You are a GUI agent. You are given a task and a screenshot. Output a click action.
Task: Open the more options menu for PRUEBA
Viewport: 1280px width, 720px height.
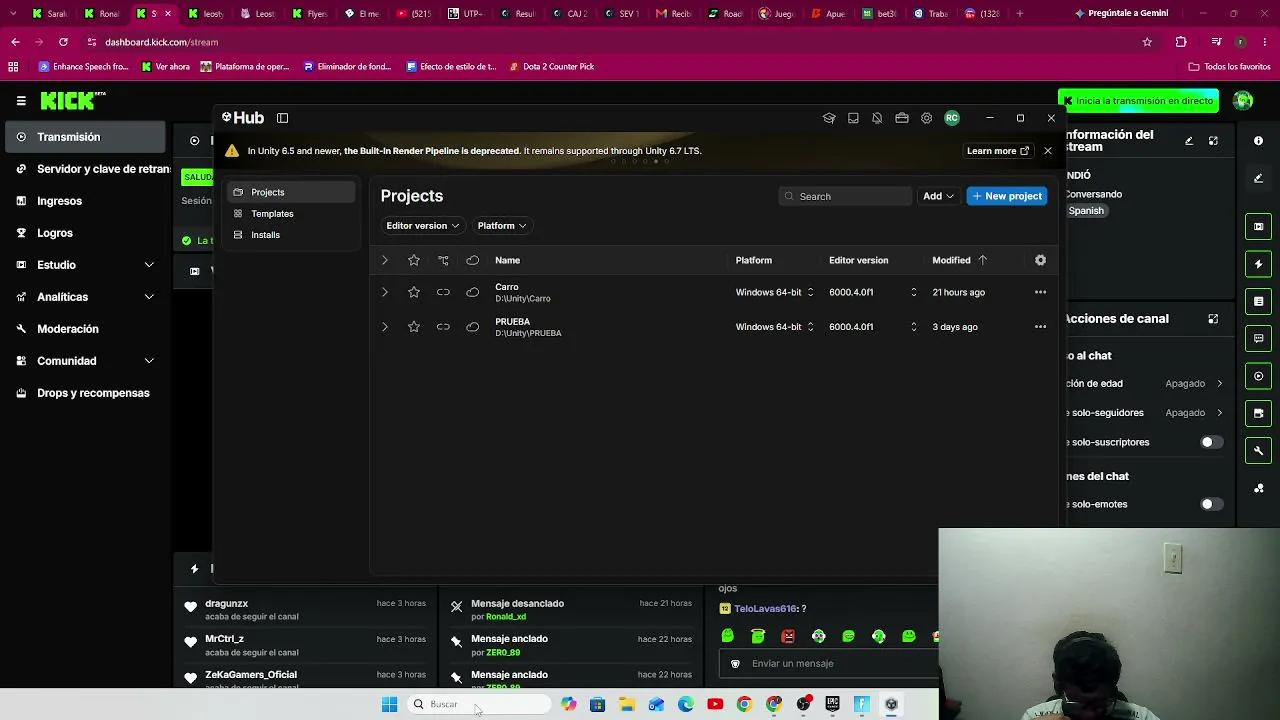[1040, 327]
